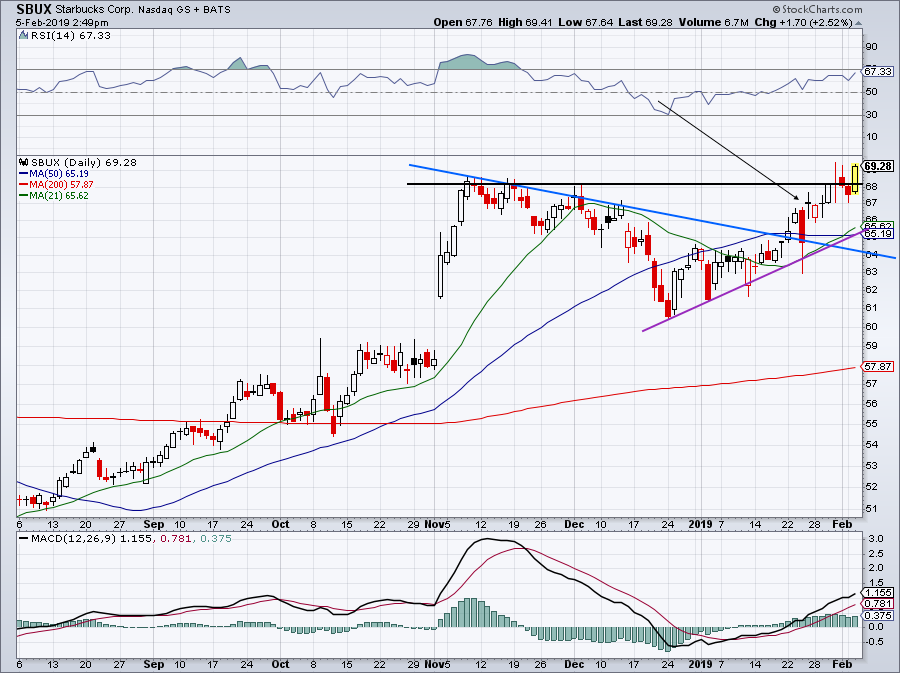Click the SBUX (Daily) 69.28 legend

[x=84, y=162]
